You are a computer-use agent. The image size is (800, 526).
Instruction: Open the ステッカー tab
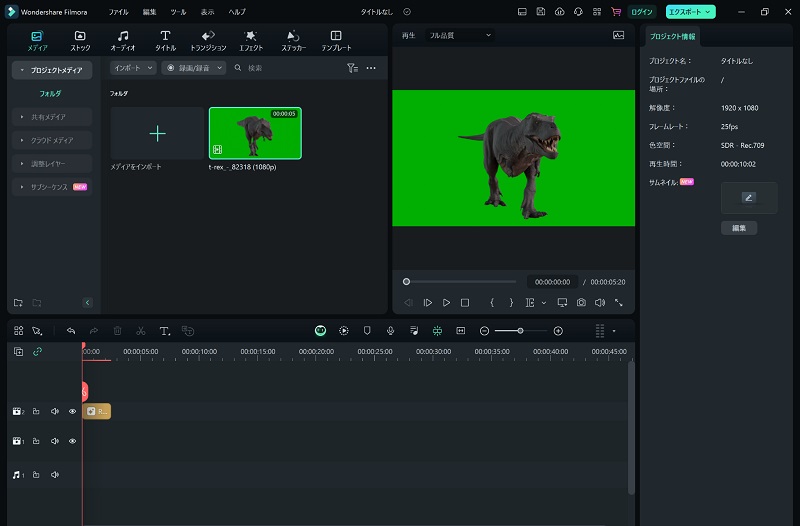293,41
